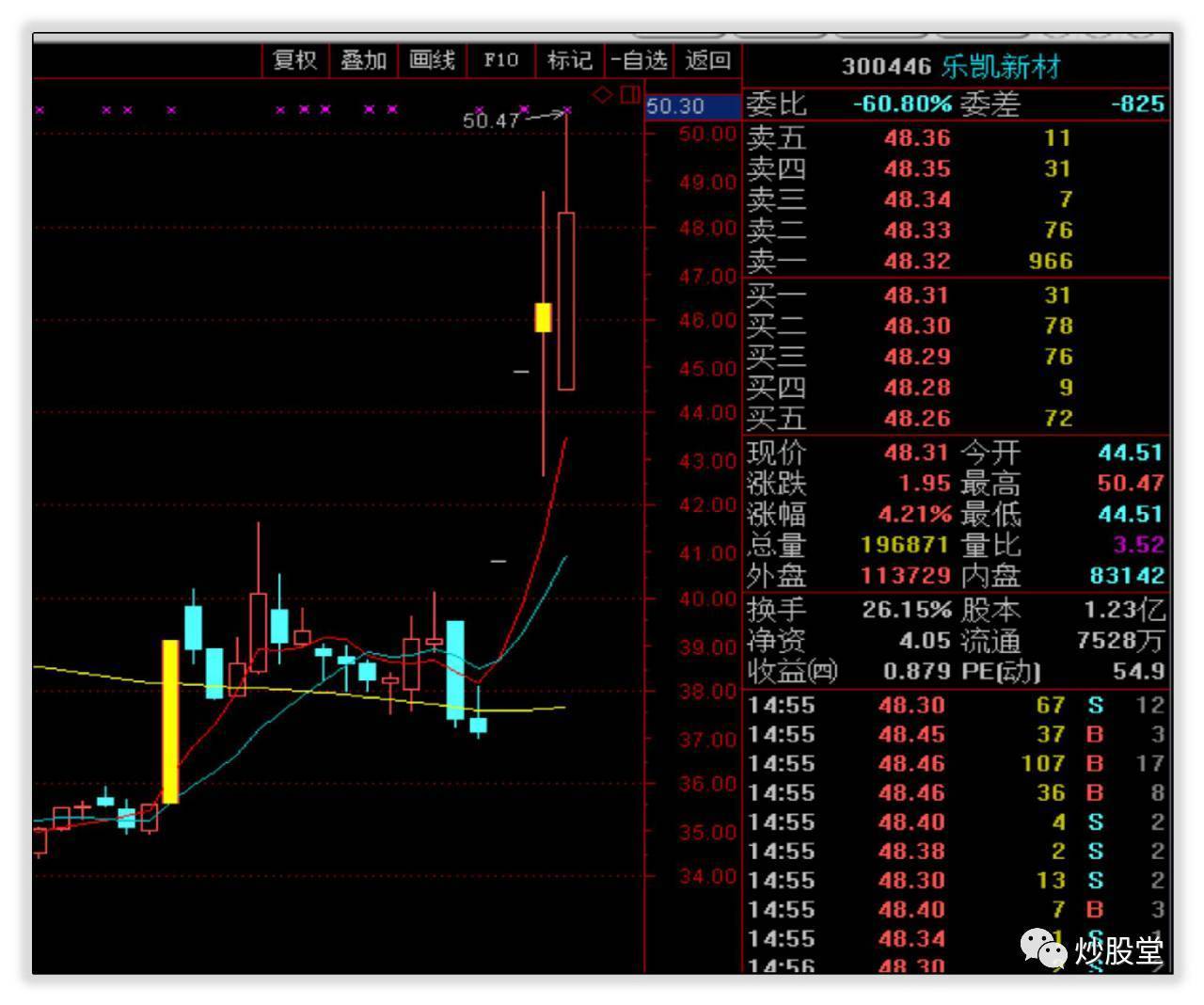Image resolution: width=1204 pixels, height=1005 pixels.
Task: Click trade tick with volume 107
Action: pos(957,763)
